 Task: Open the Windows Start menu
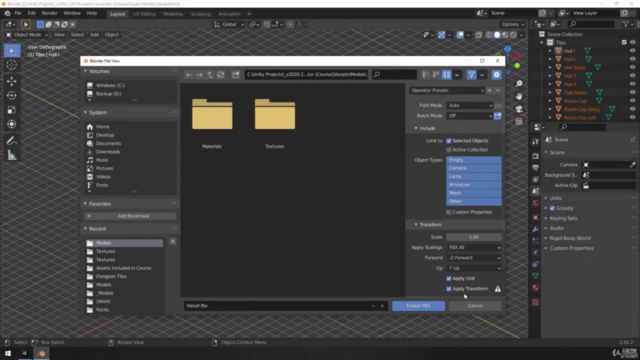8,353
